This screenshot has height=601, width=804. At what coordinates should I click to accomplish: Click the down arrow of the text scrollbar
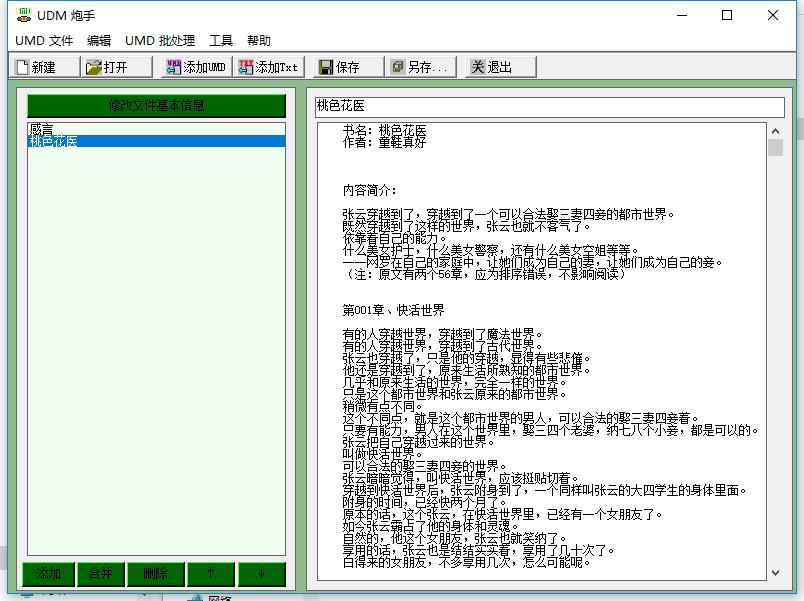pos(775,572)
